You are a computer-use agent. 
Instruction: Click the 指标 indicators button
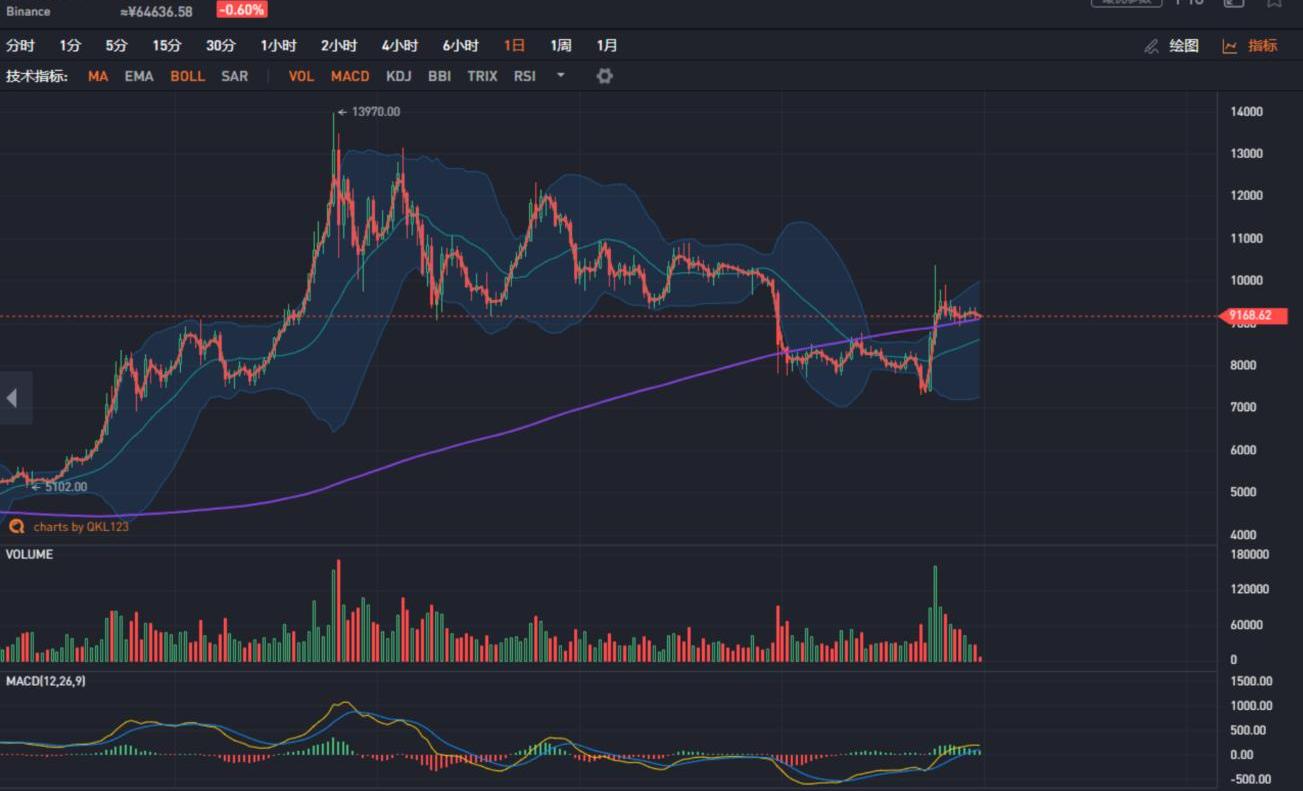(x=1263, y=46)
